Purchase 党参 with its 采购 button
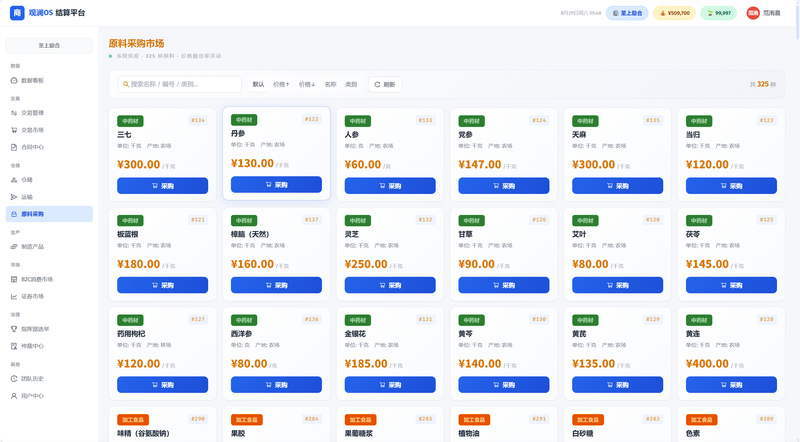 coord(504,186)
